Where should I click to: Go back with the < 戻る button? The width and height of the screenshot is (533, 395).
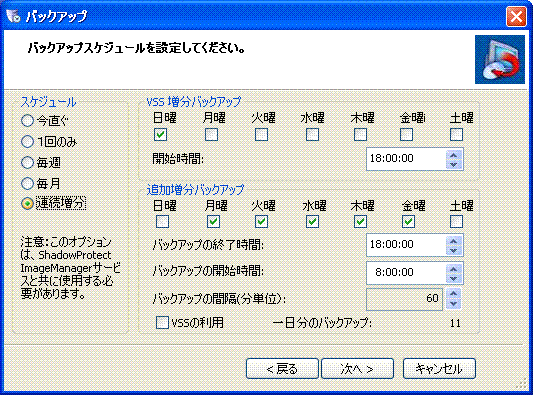(x=282, y=368)
